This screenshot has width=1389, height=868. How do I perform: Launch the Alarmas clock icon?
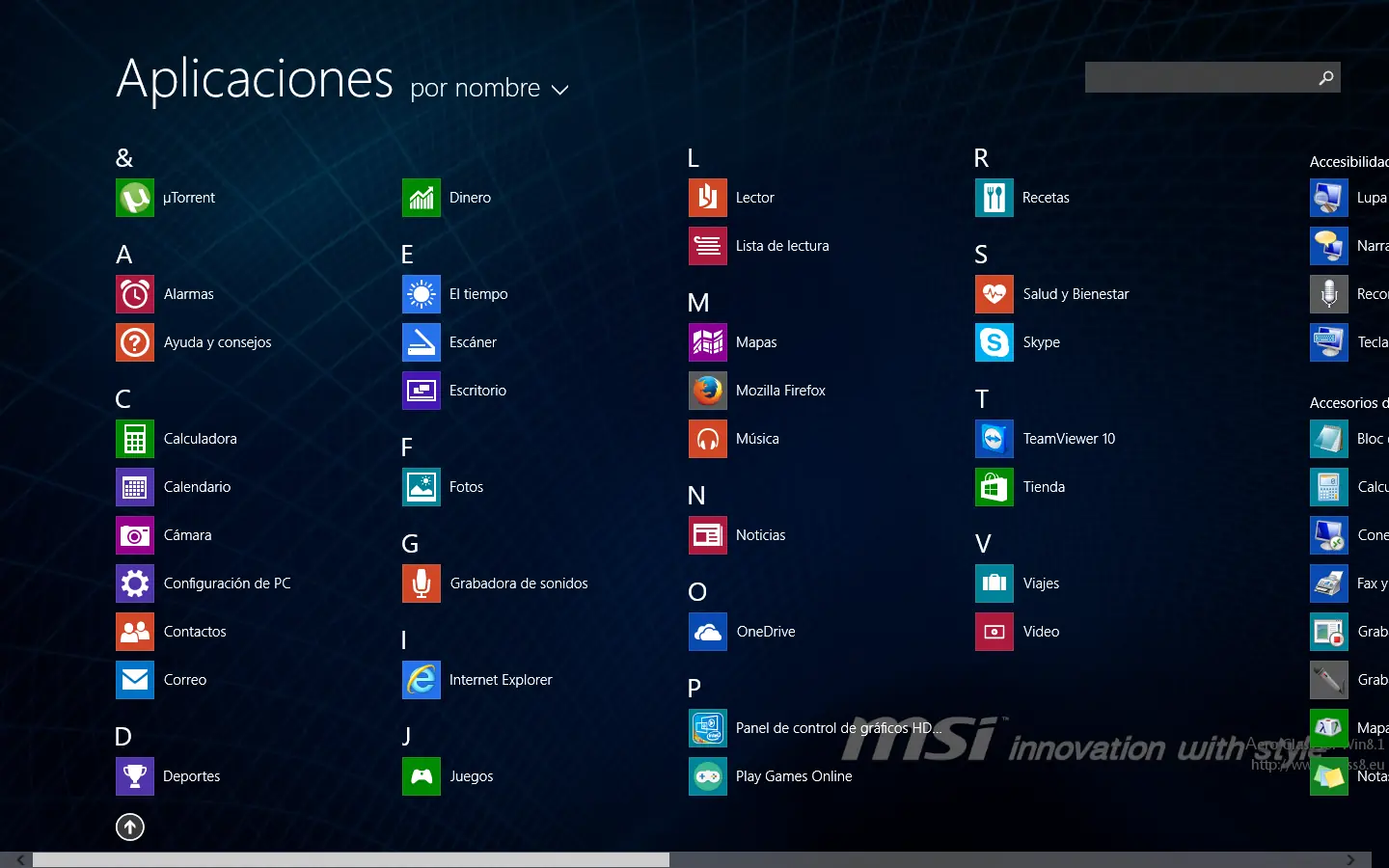(135, 294)
